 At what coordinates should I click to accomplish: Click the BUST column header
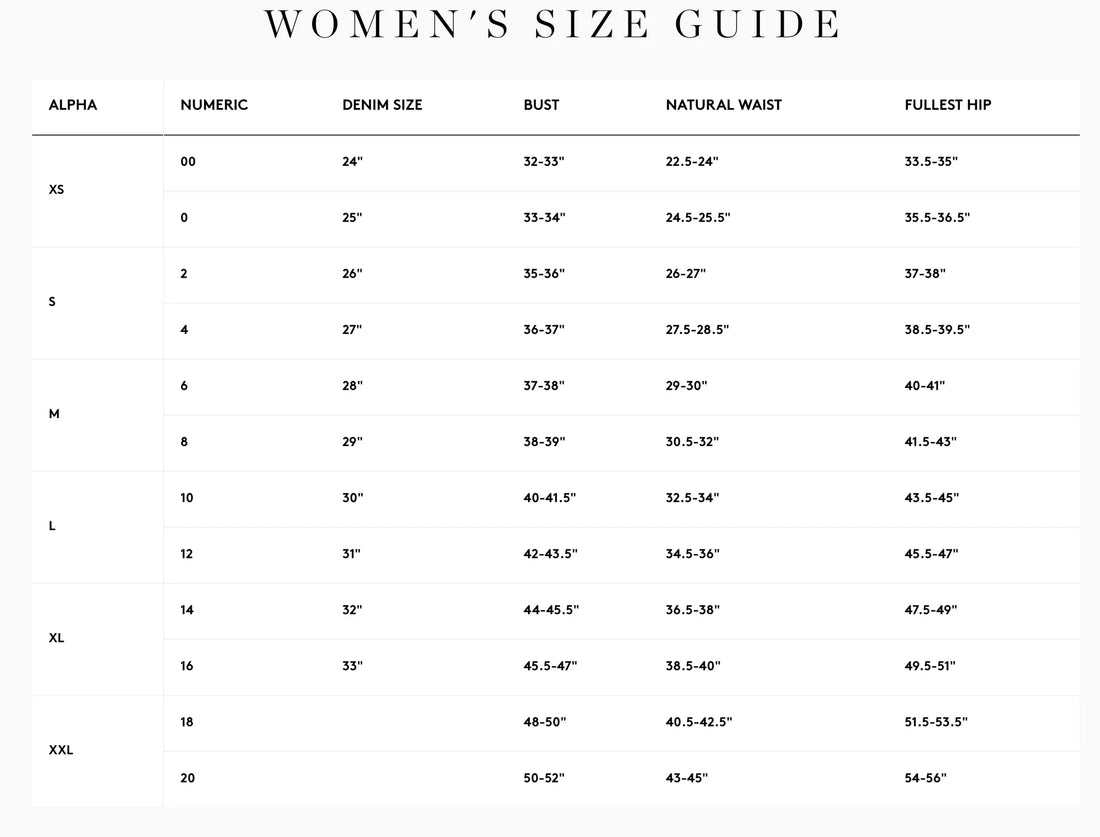542,105
